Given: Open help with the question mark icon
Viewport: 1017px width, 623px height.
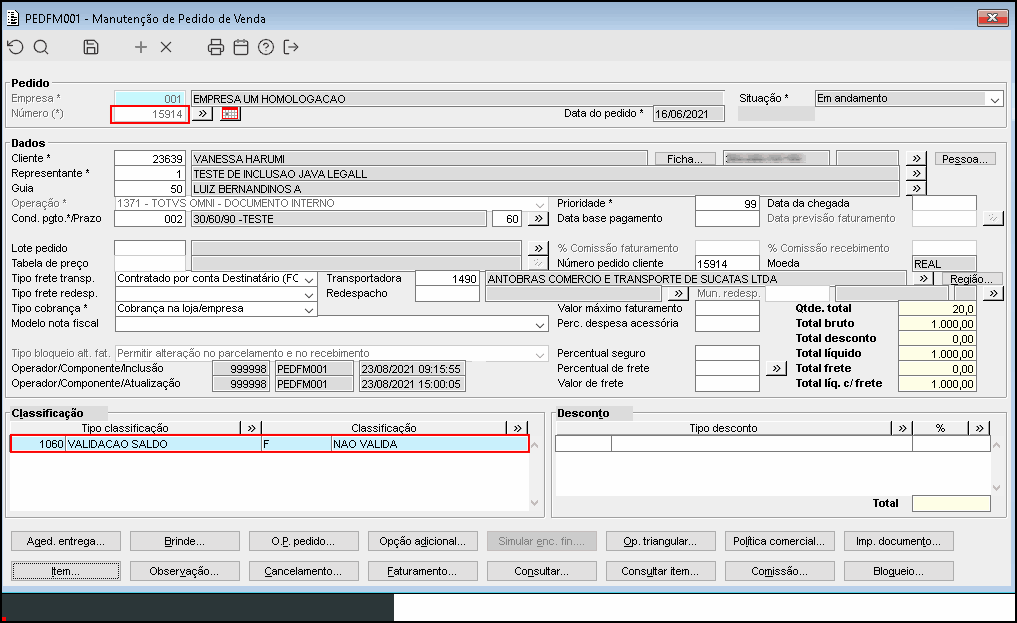Looking at the screenshot, I should 266,47.
